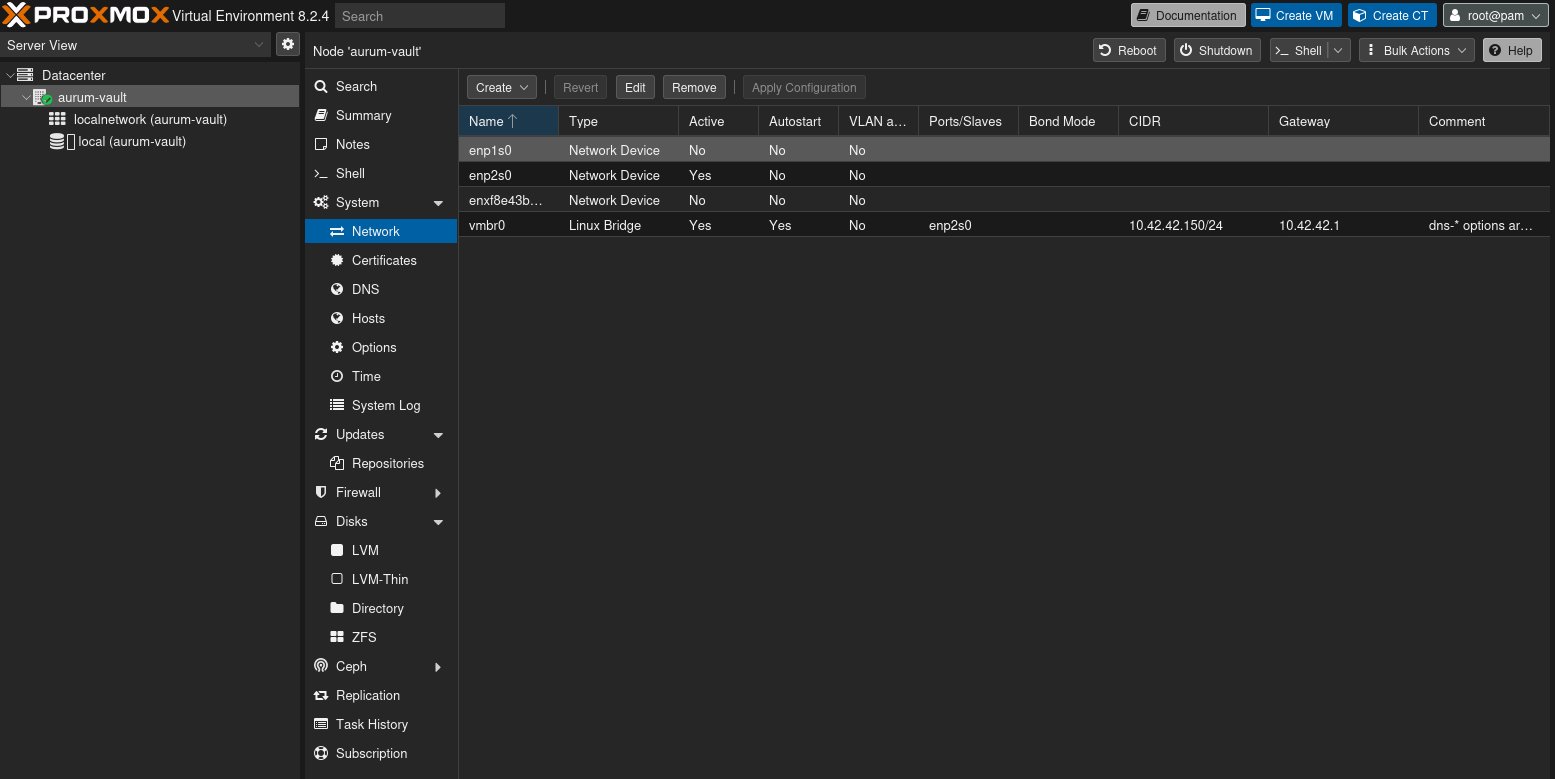Viewport: 1555px width, 779px height.
Task: Open the Network menu item
Action: [381, 231]
